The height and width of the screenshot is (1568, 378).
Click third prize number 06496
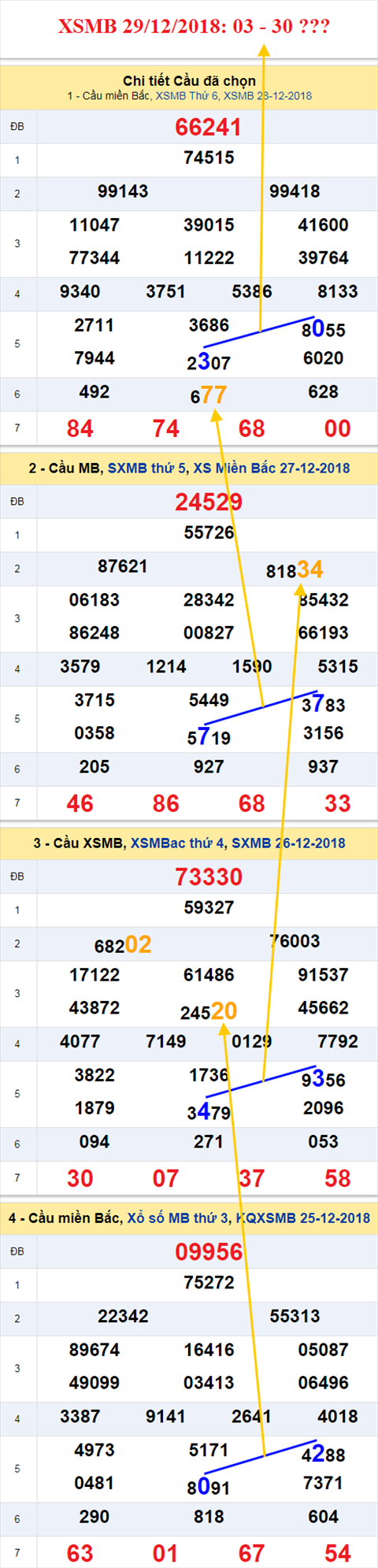[x=323, y=1383]
